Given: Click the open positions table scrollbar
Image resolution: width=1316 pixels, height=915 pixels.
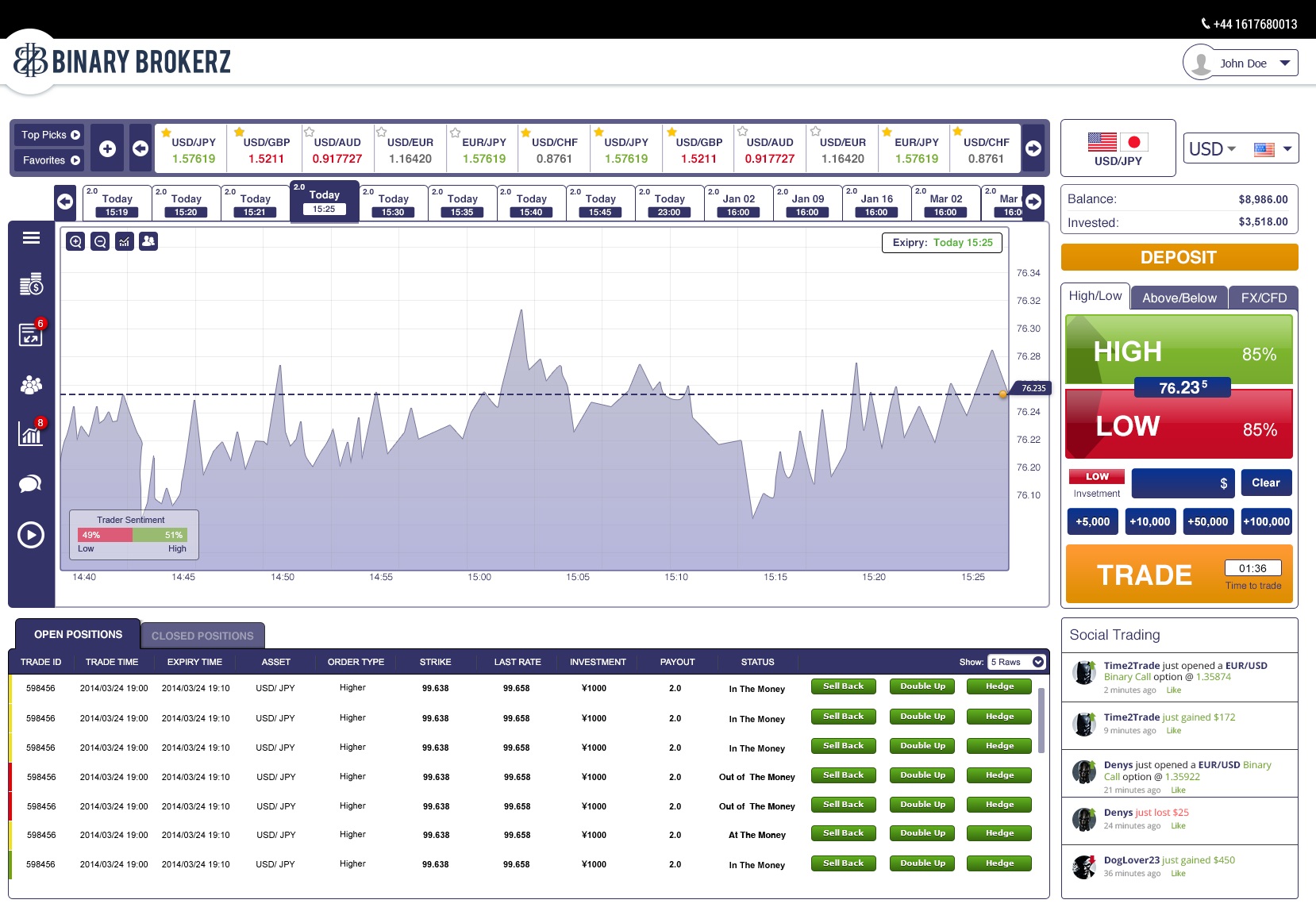Looking at the screenshot, I should pyautogui.click(x=1041, y=720).
